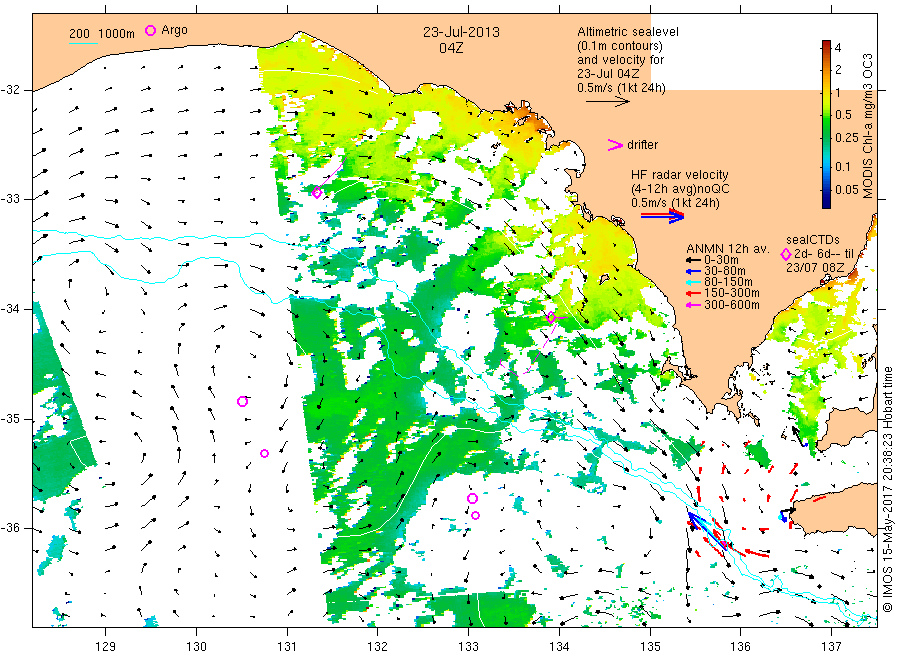Select the cyan 80-150m ANMN arrow
The height and width of the screenshot is (660, 900).
(x=693, y=282)
